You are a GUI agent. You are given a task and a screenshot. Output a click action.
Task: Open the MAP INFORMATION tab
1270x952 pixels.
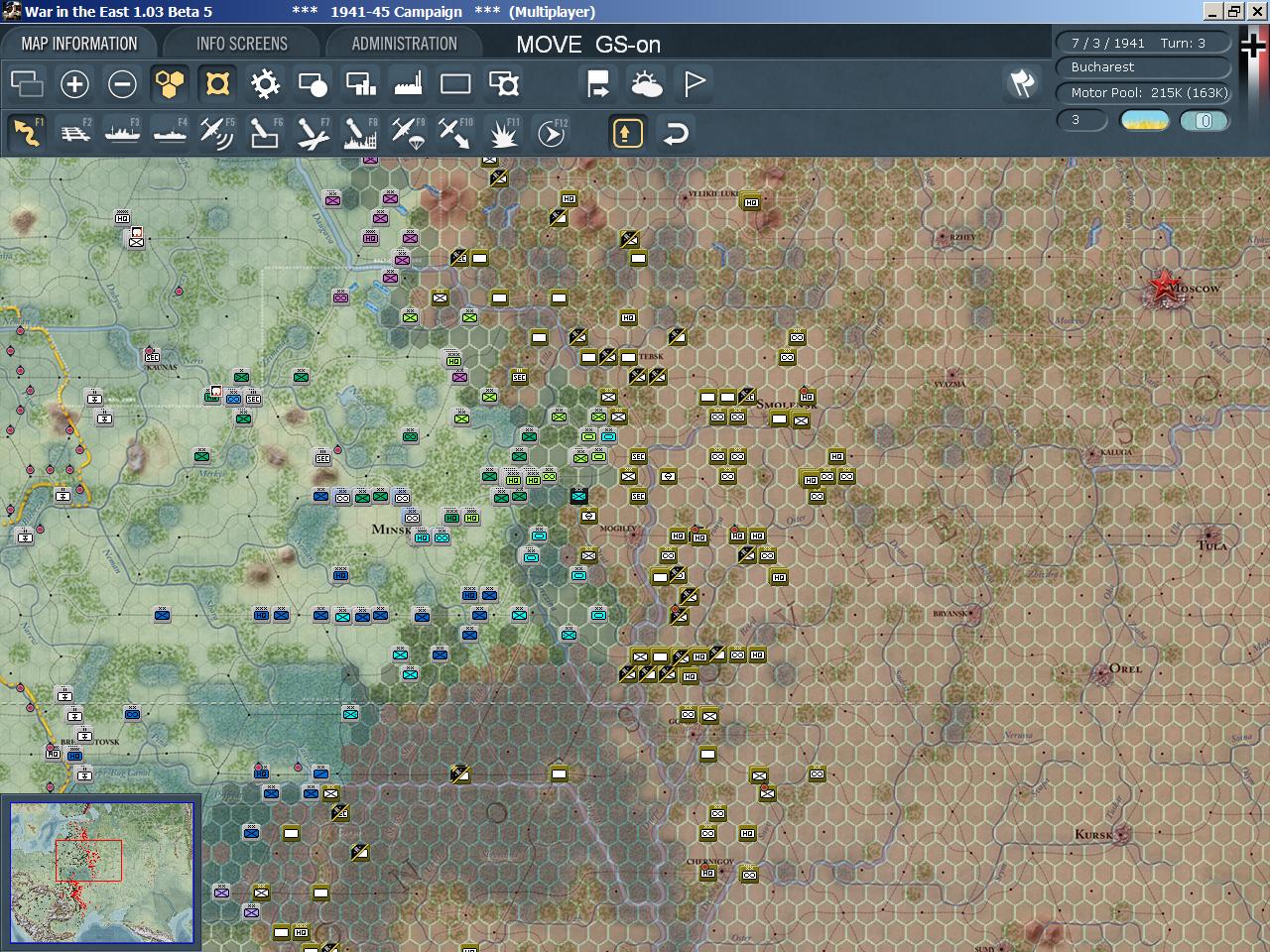pos(79,44)
